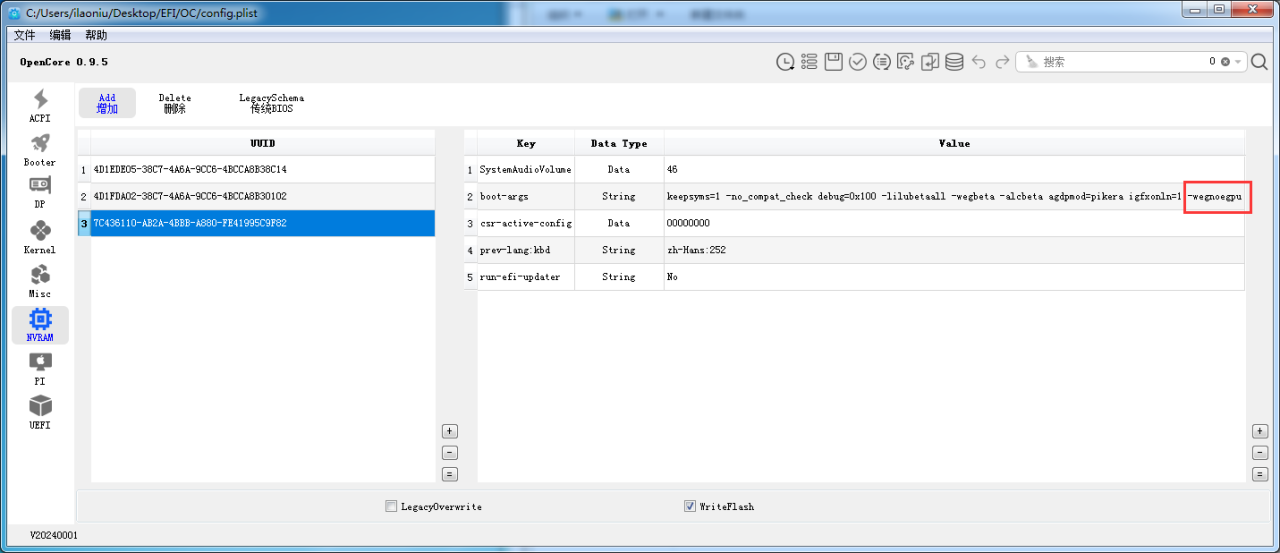
Task: Open the database stack icon
Action: 954,62
